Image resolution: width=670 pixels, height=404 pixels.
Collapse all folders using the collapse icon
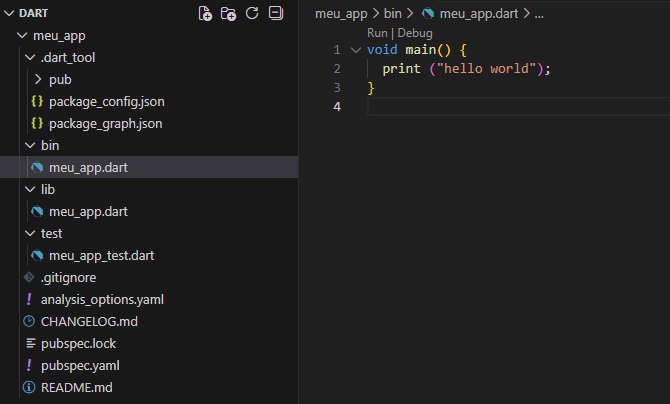[276, 13]
